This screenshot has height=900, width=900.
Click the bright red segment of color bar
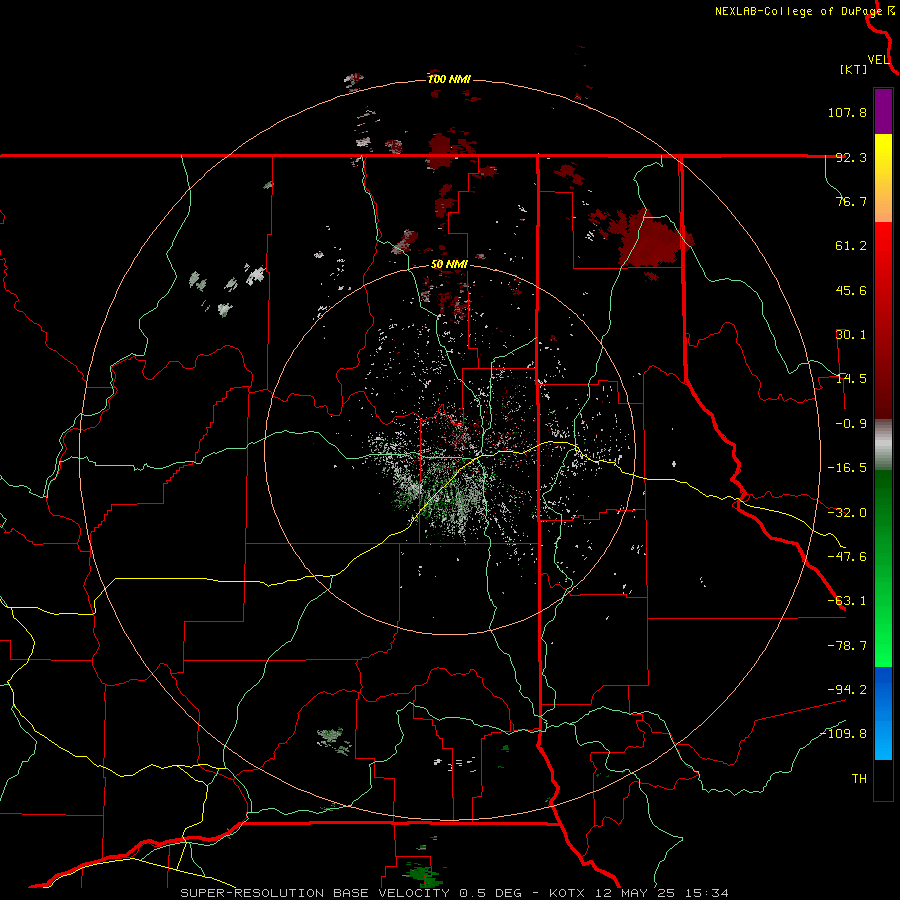click(x=883, y=247)
